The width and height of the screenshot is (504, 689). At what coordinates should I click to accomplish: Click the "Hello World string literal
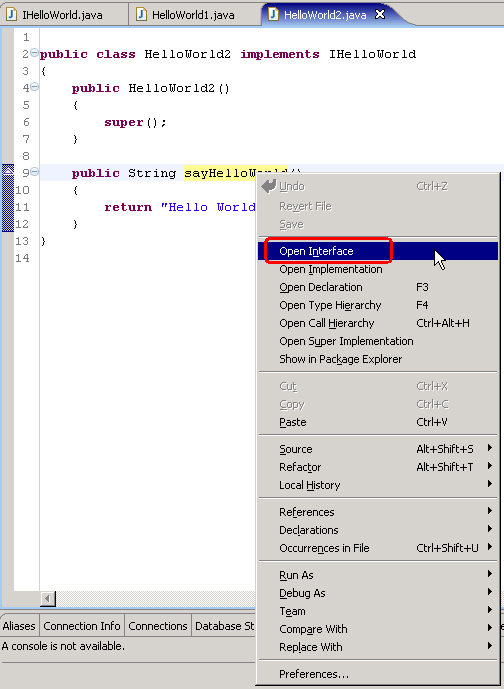[x=208, y=207]
